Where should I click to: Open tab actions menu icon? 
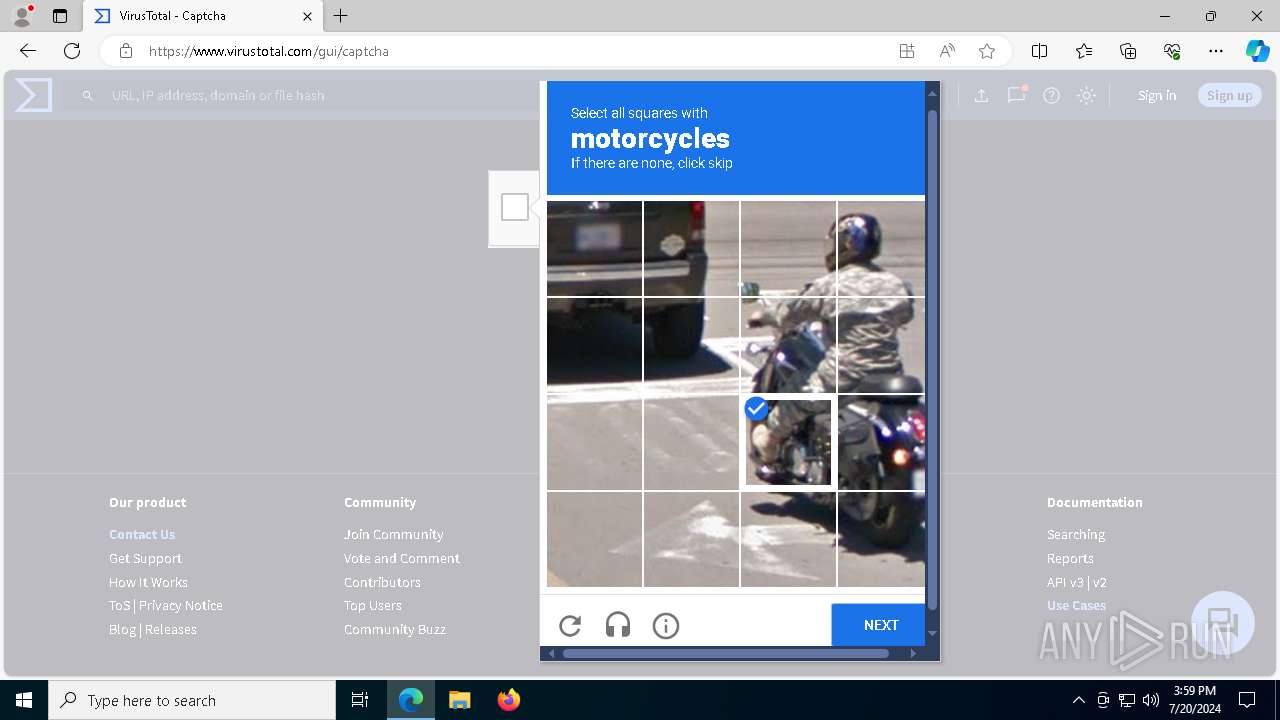pos(60,16)
